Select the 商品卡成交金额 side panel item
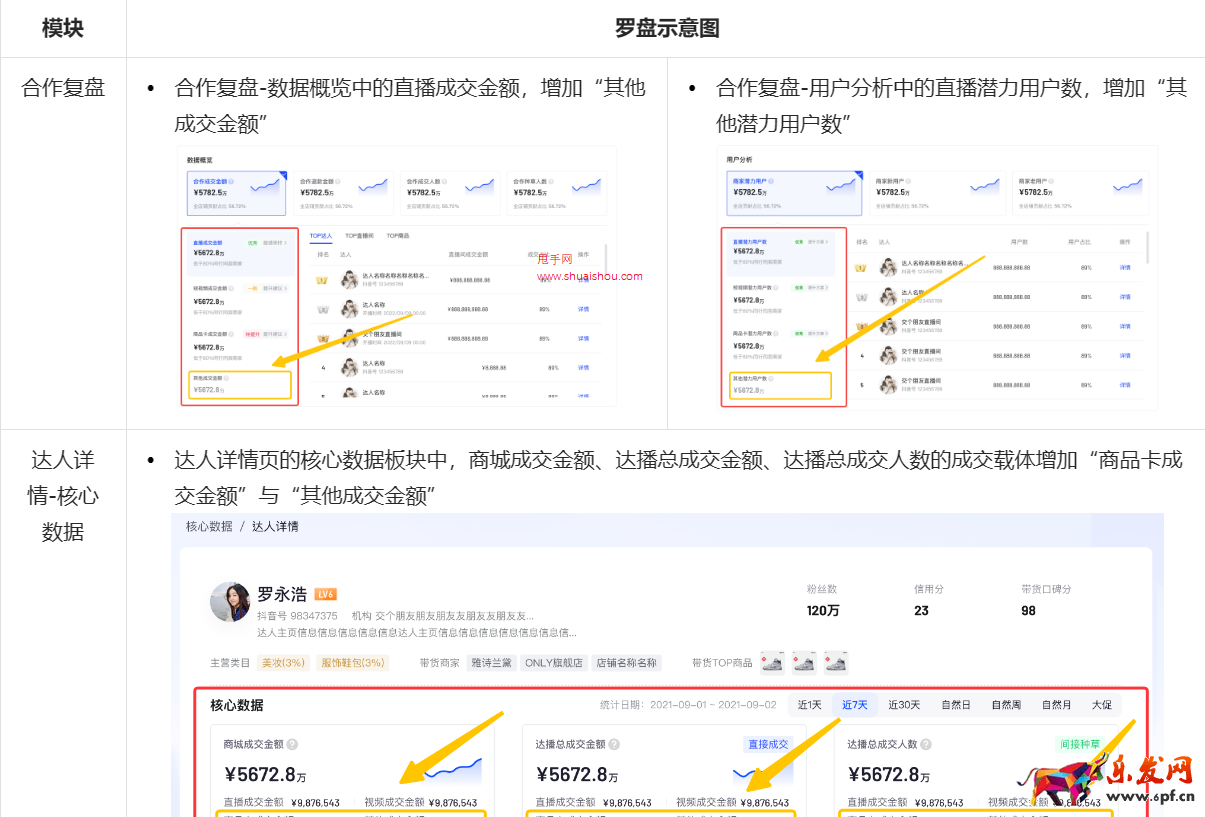This screenshot has width=1205, height=817. coord(240,346)
